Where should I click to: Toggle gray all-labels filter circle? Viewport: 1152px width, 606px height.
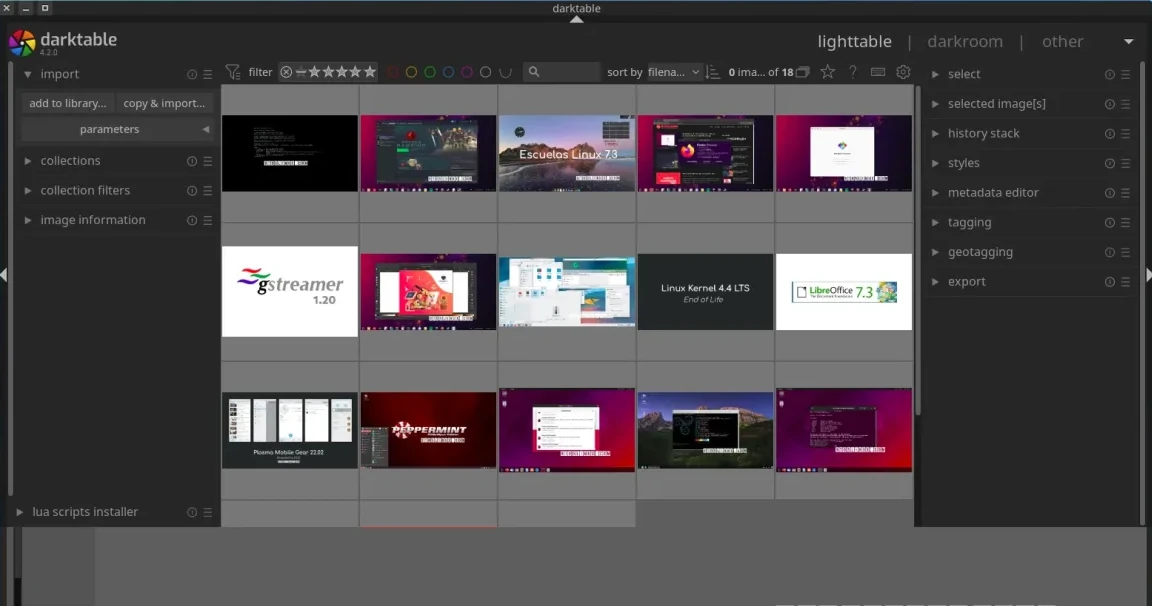(x=486, y=72)
